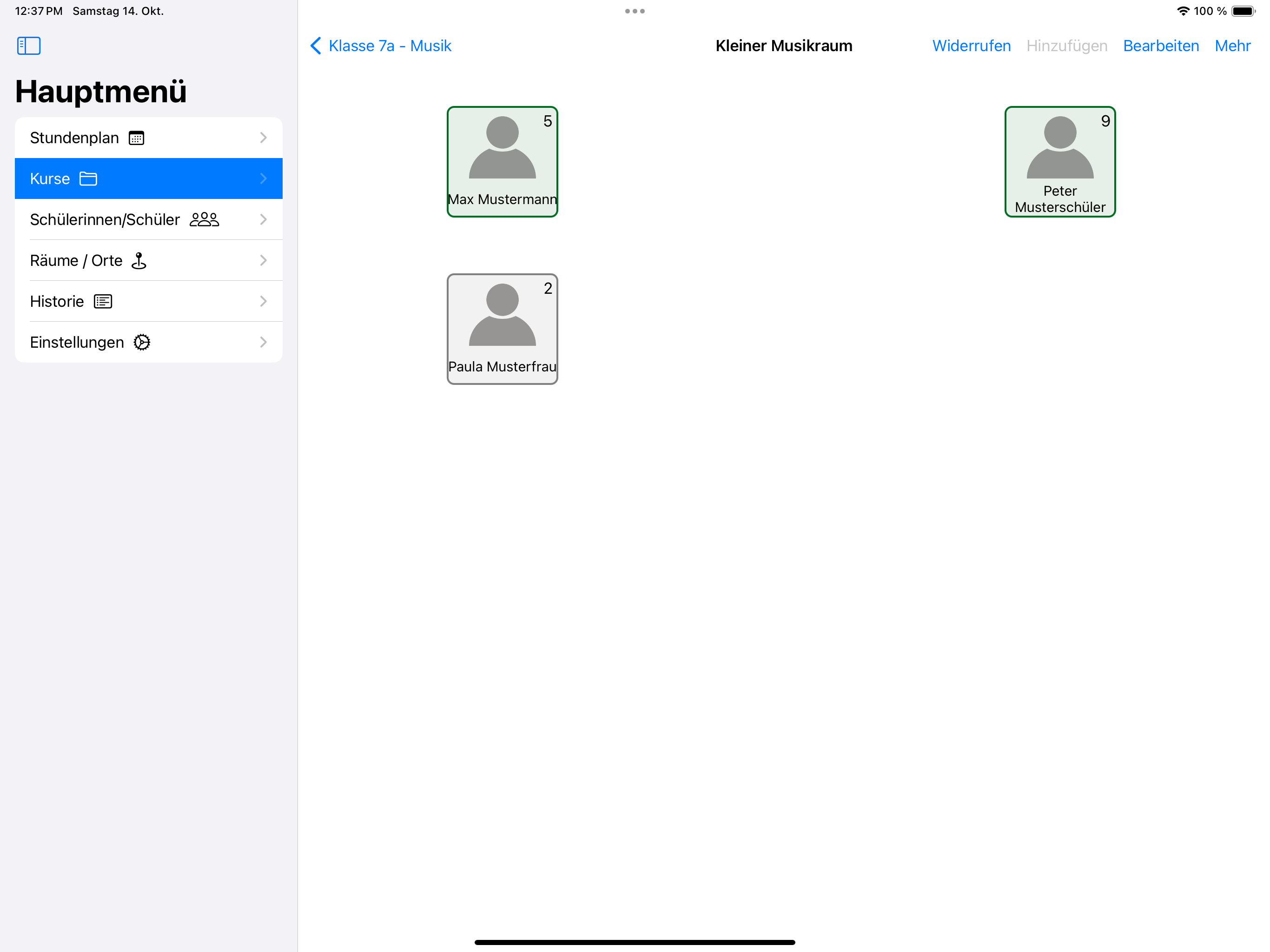Tap the Samstag 14. Okt. date
The image size is (1270, 952).
tap(118, 11)
